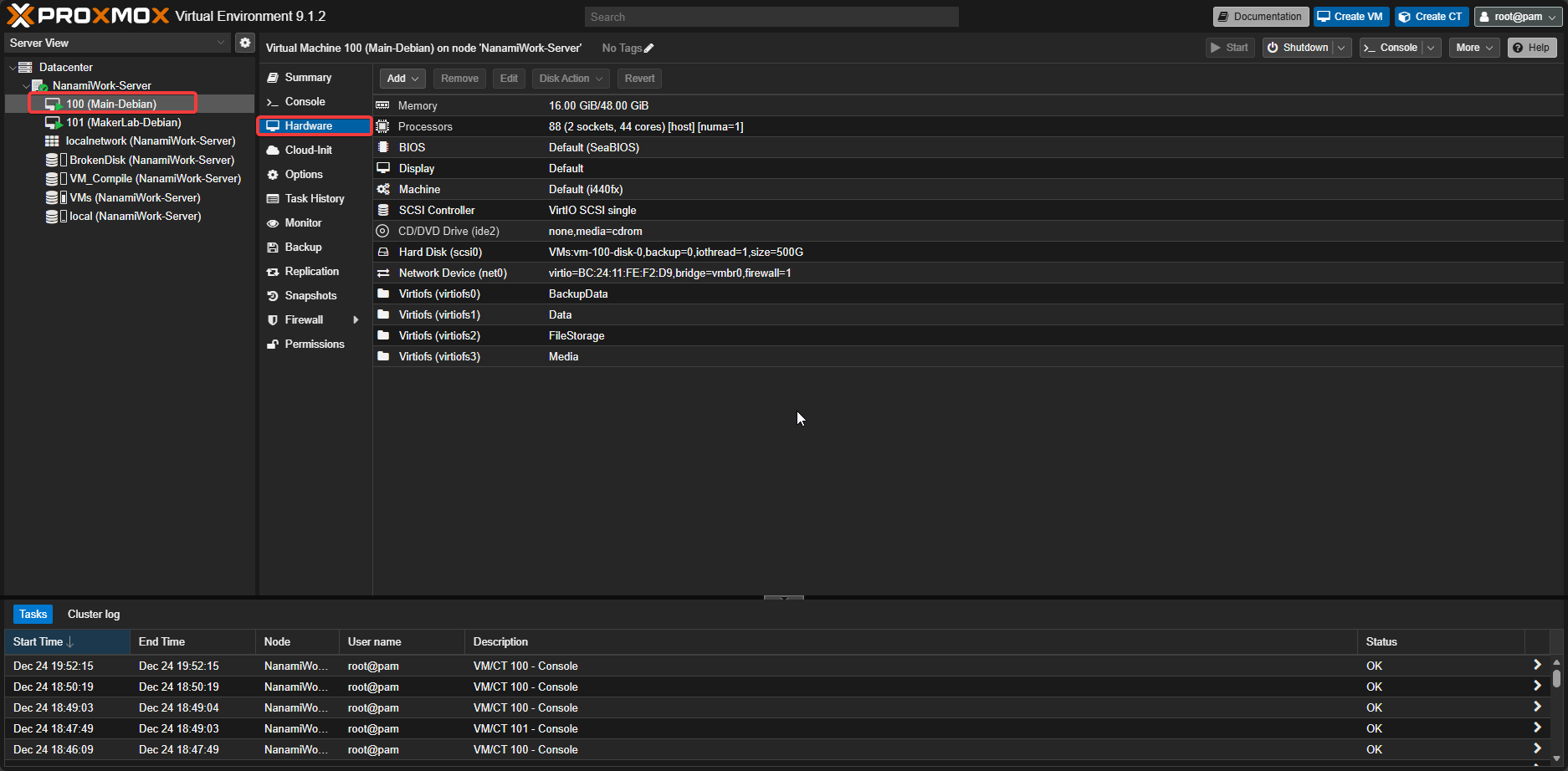The height and width of the screenshot is (771, 1568).
Task: Click the Server View settings gear icon
Action: (244, 43)
